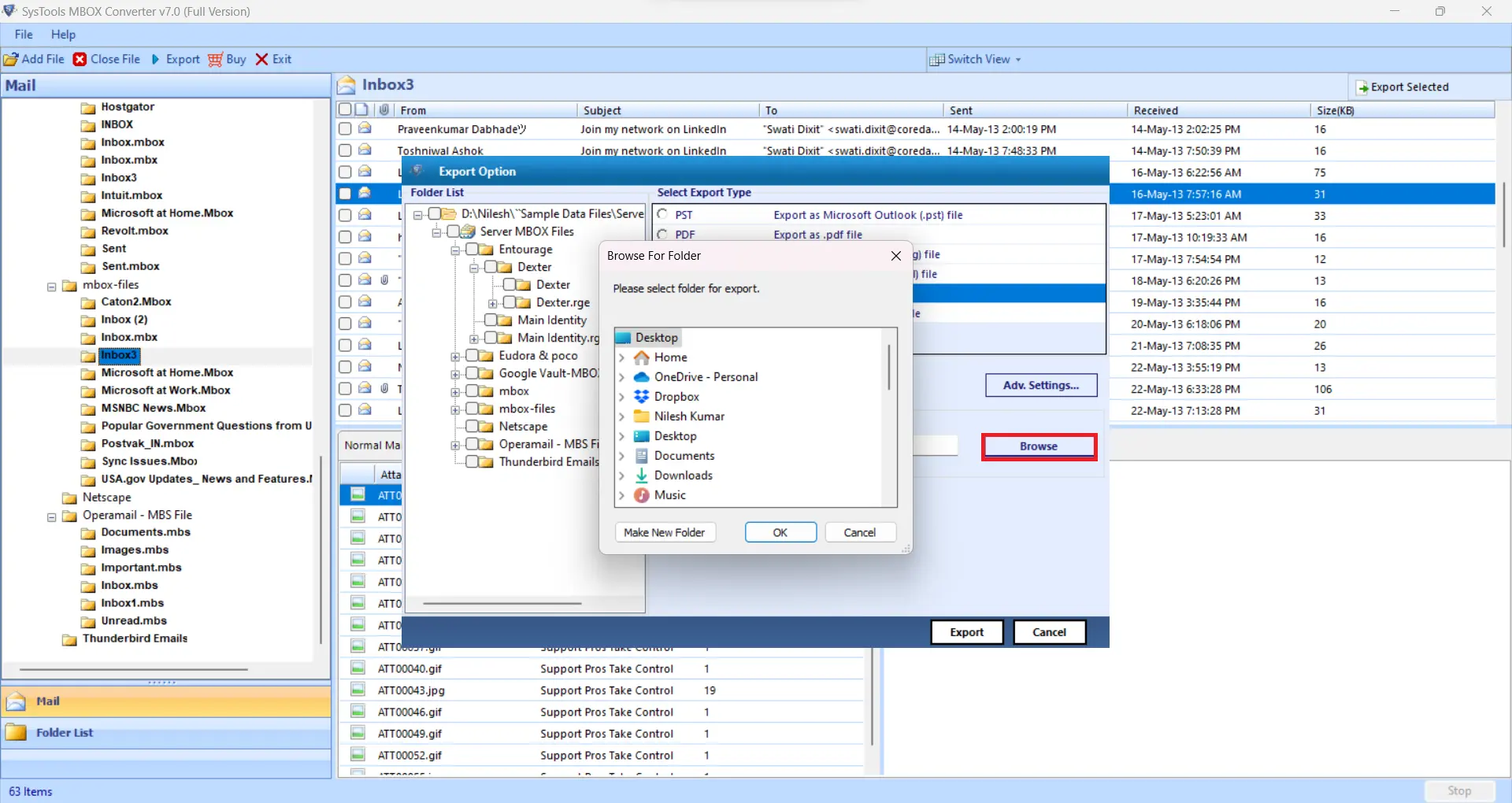Viewport: 1512px width, 803px height.
Task: Expand the Dexter.rge tree node
Action: click(x=493, y=303)
